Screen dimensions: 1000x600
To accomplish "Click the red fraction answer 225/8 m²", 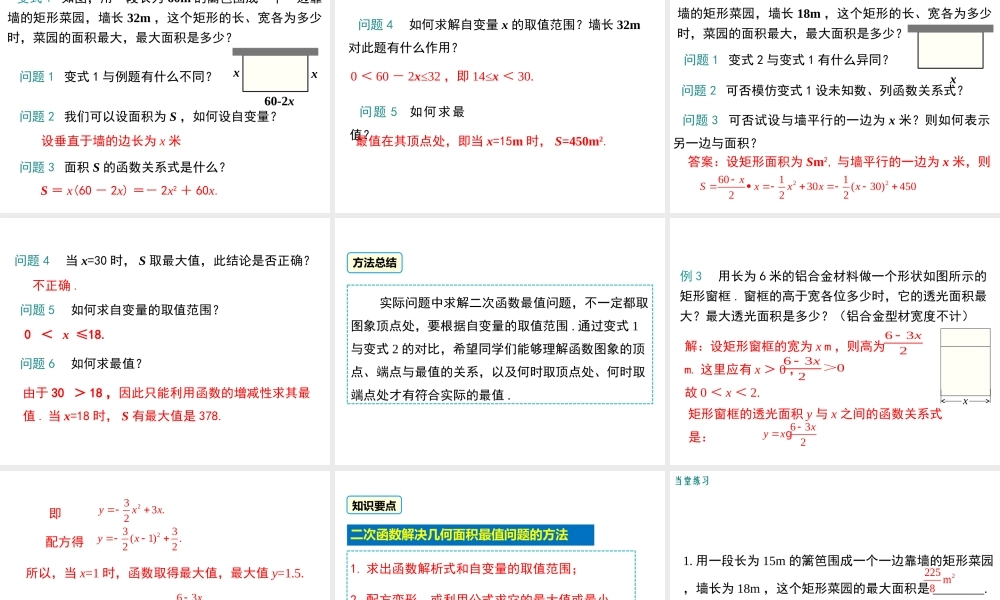I will tap(941, 581).
